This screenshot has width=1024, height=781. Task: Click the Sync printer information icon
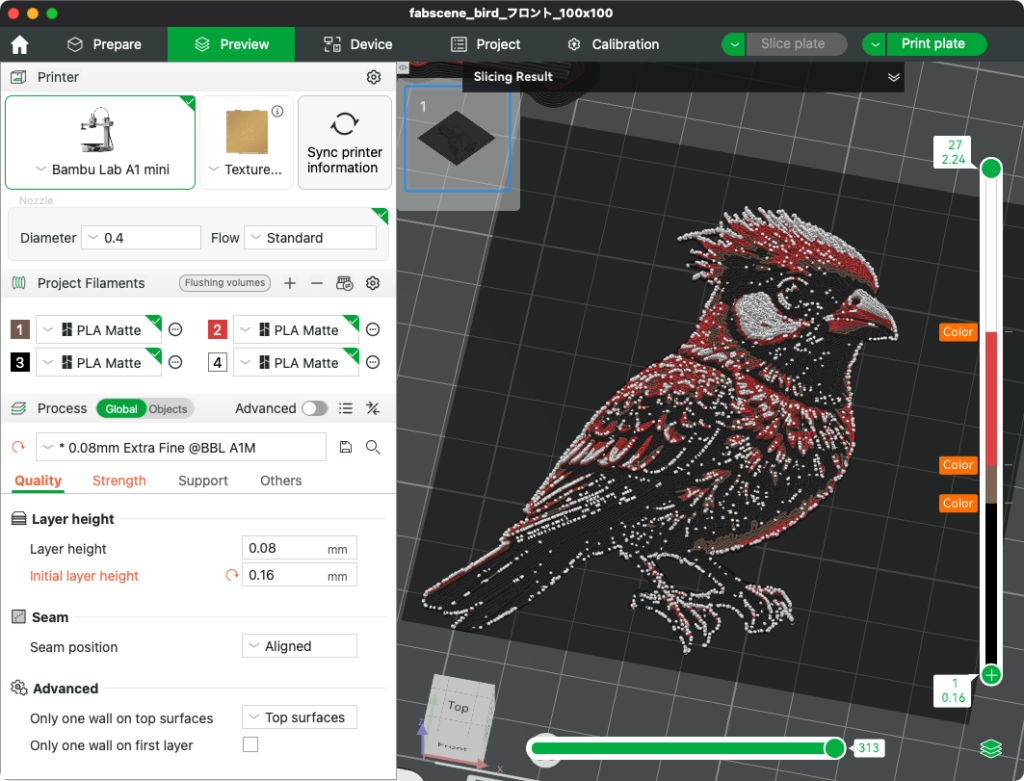point(344,123)
